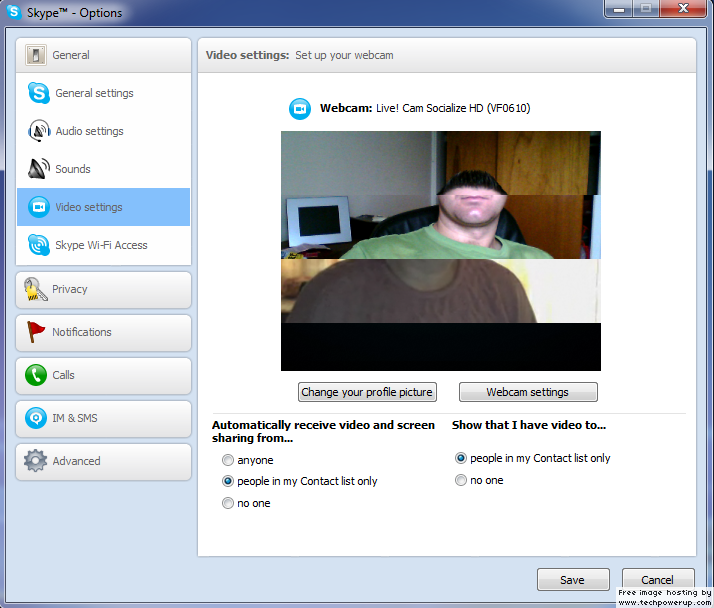Click the red flag Notifications icon
Screen dimensions: 714x608
tap(36, 332)
